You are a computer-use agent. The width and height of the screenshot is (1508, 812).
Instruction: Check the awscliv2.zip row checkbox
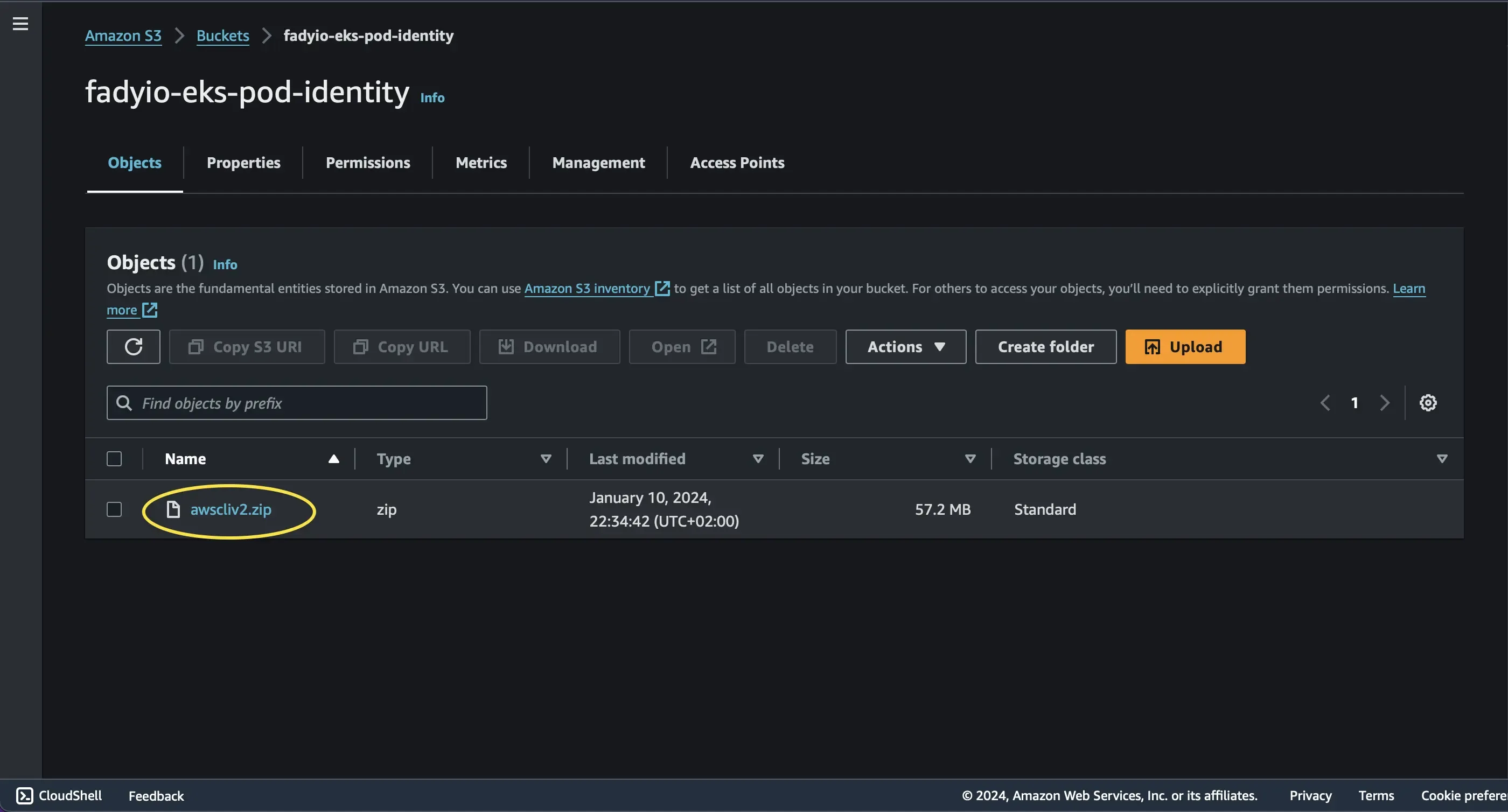point(114,509)
